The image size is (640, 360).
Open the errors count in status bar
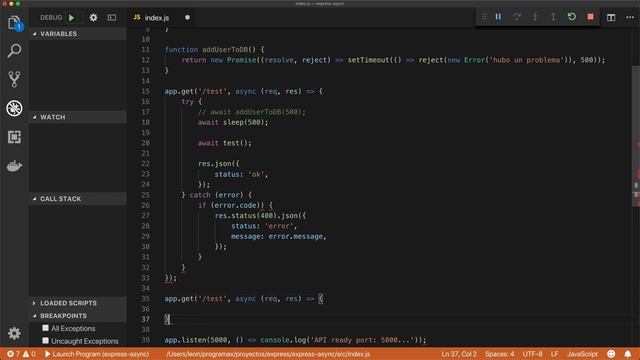click(13, 354)
